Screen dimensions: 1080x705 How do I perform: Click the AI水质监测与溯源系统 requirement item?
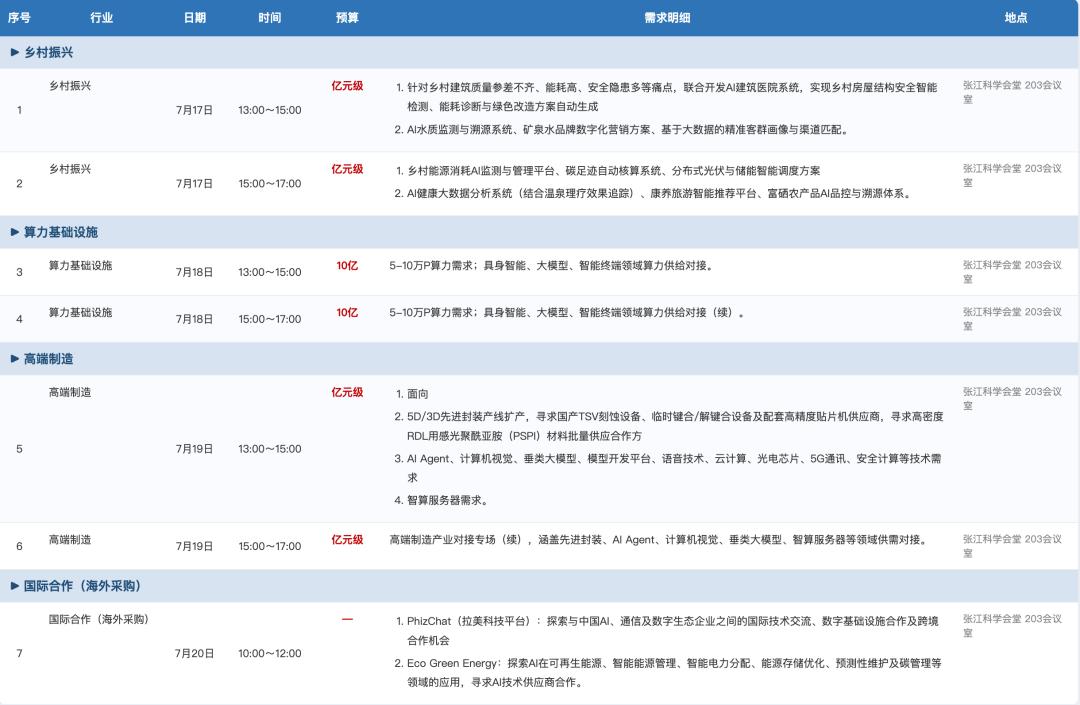[627, 129]
